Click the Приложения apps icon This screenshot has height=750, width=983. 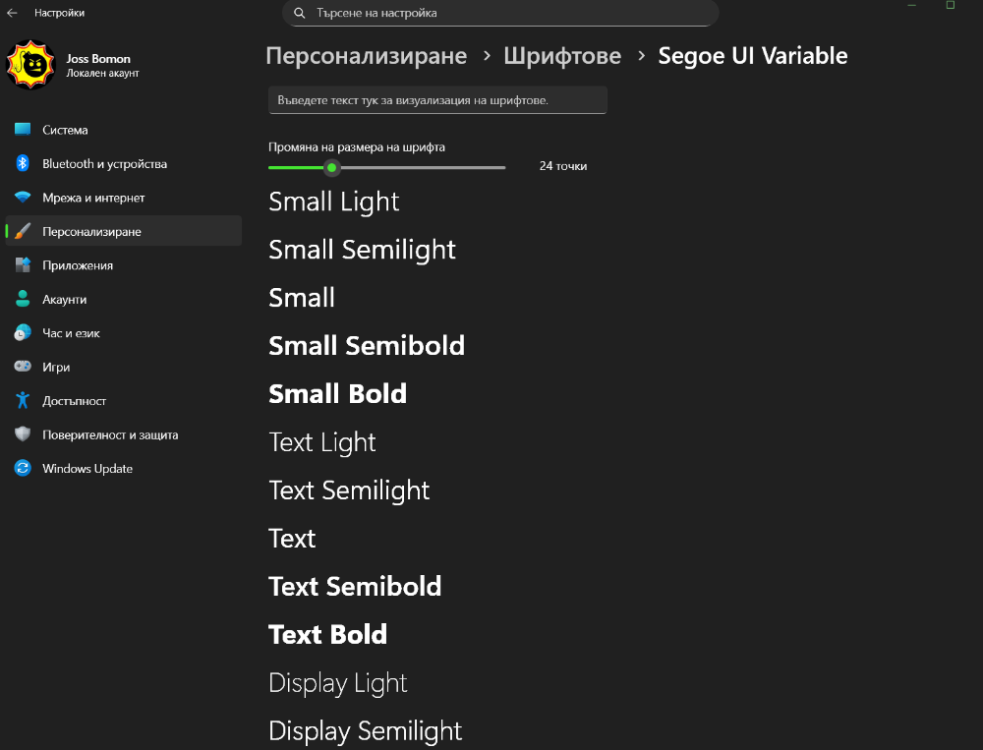click(23, 265)
